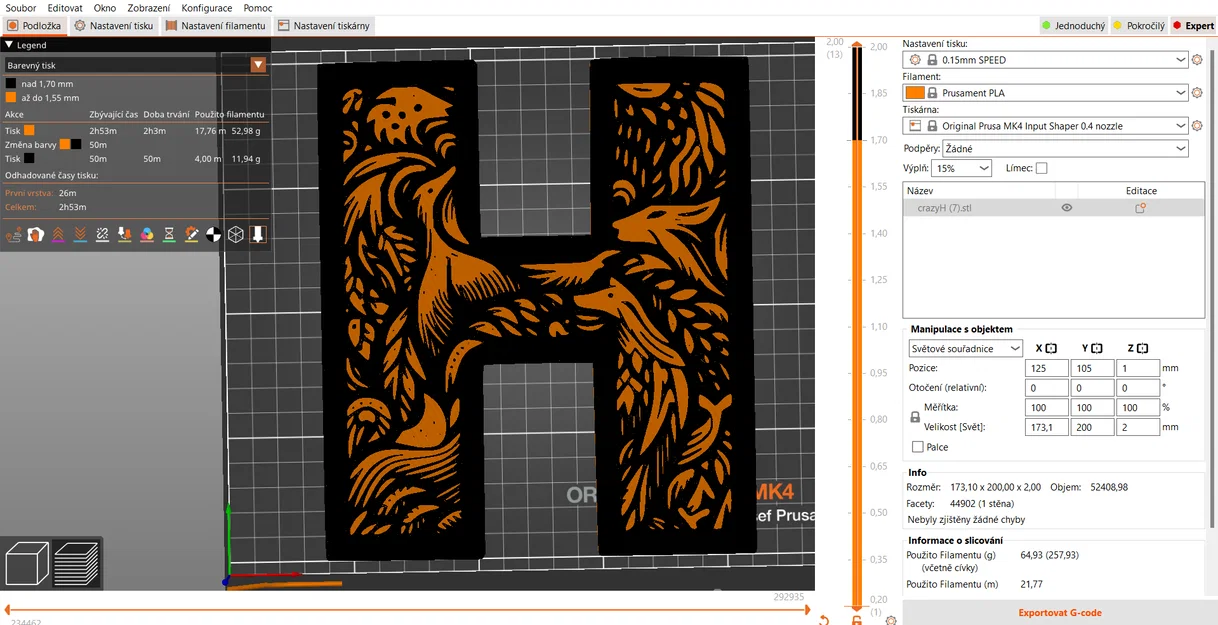Switch to Nastavení tisku tab

(115, 26)
